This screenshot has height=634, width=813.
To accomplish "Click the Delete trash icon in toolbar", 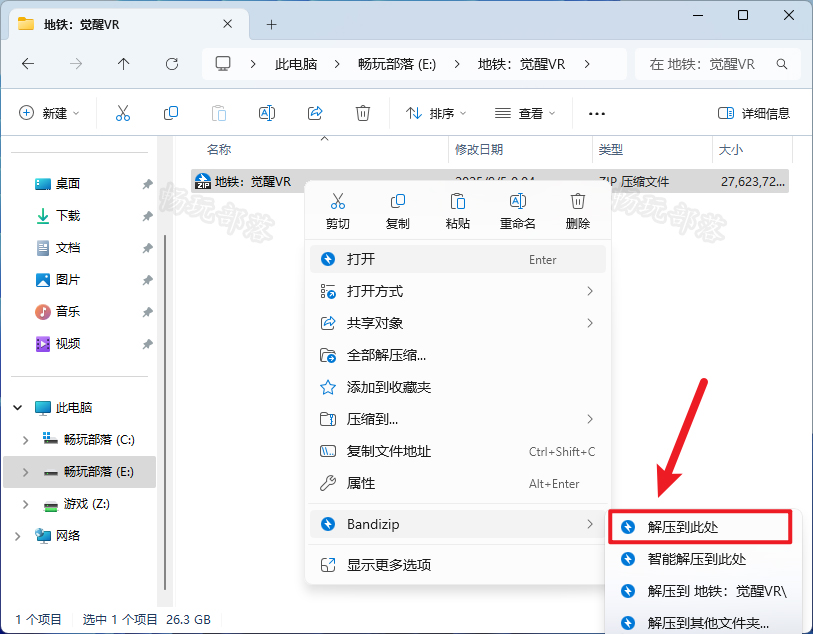I will point(362,113).
